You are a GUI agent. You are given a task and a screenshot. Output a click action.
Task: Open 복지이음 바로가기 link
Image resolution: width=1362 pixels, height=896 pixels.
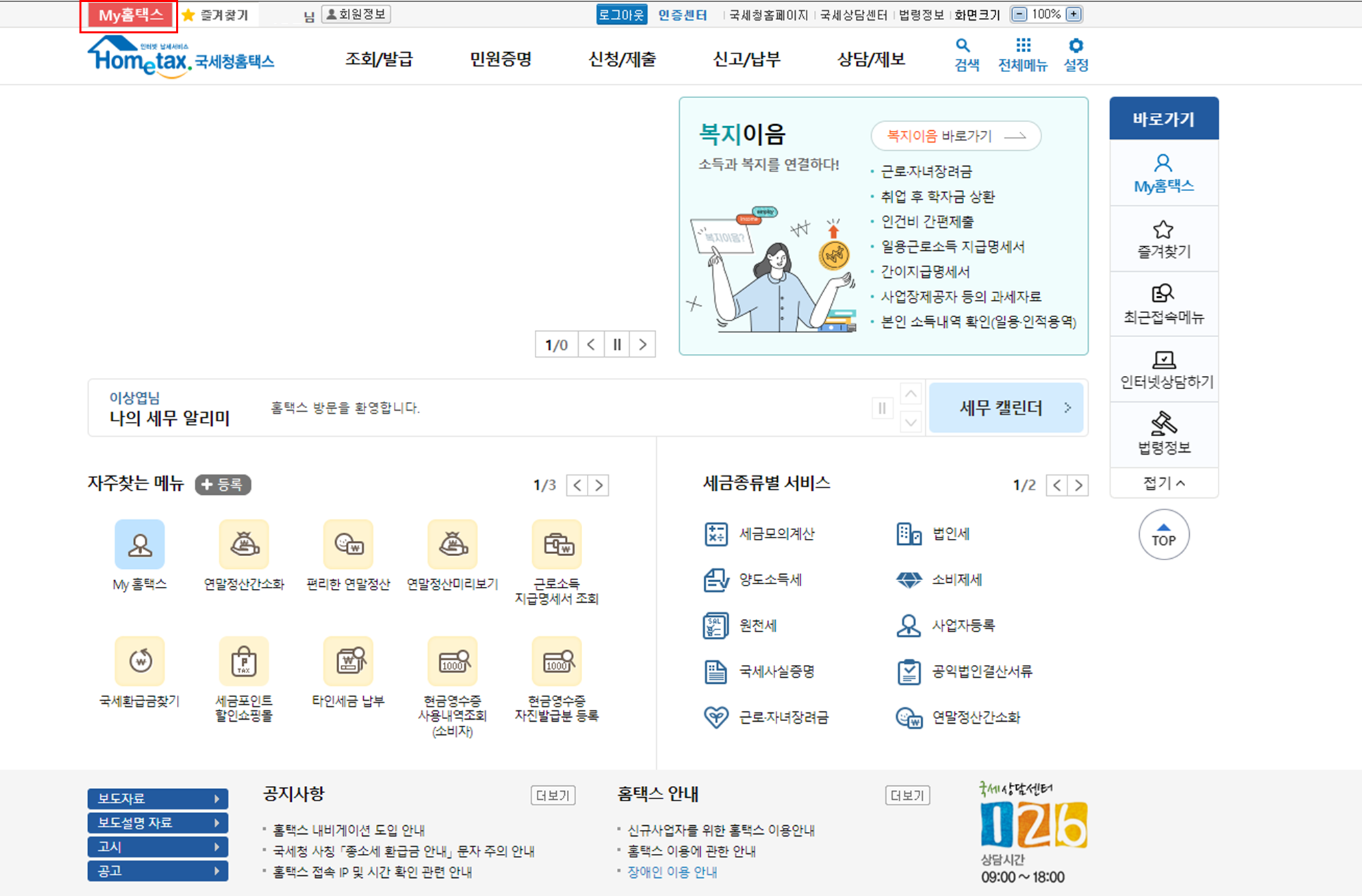pos(955,136)
